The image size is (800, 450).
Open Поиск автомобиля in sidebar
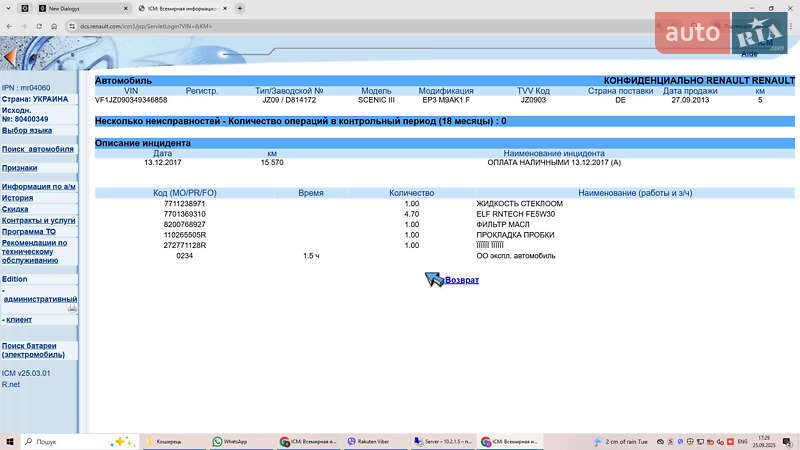click(x=38, y=149)
